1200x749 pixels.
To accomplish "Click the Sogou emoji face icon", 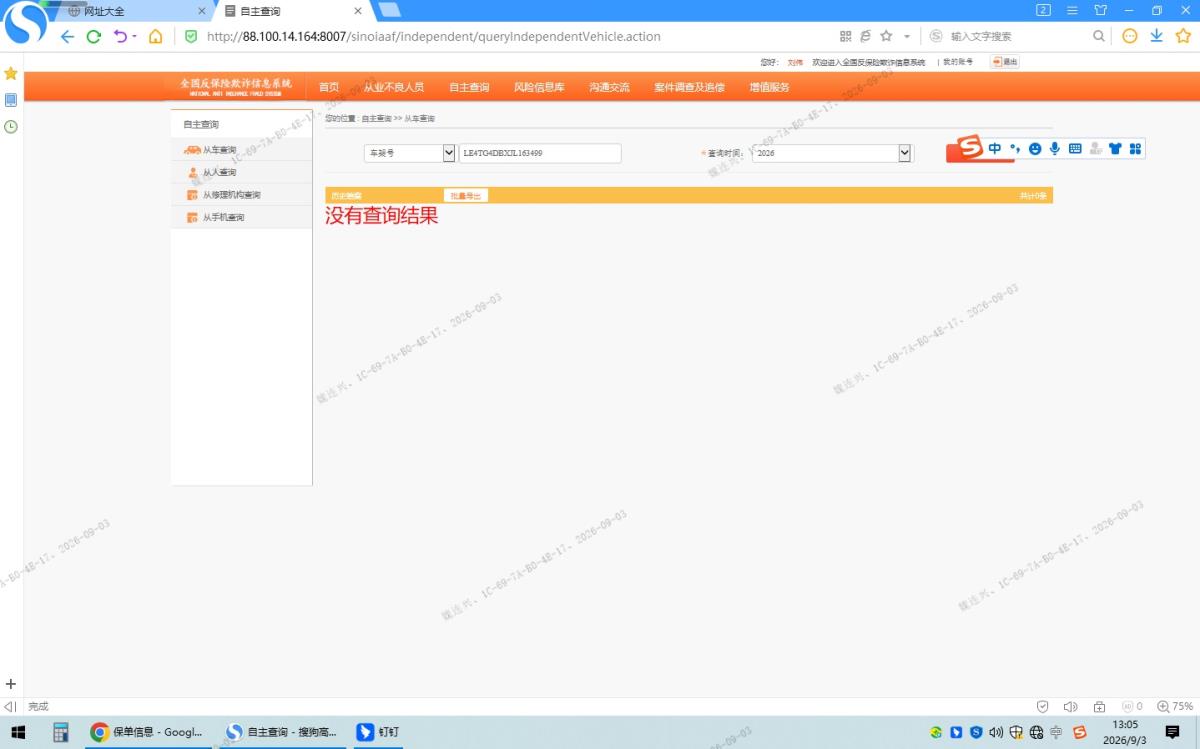I will tap(1035, 149).
